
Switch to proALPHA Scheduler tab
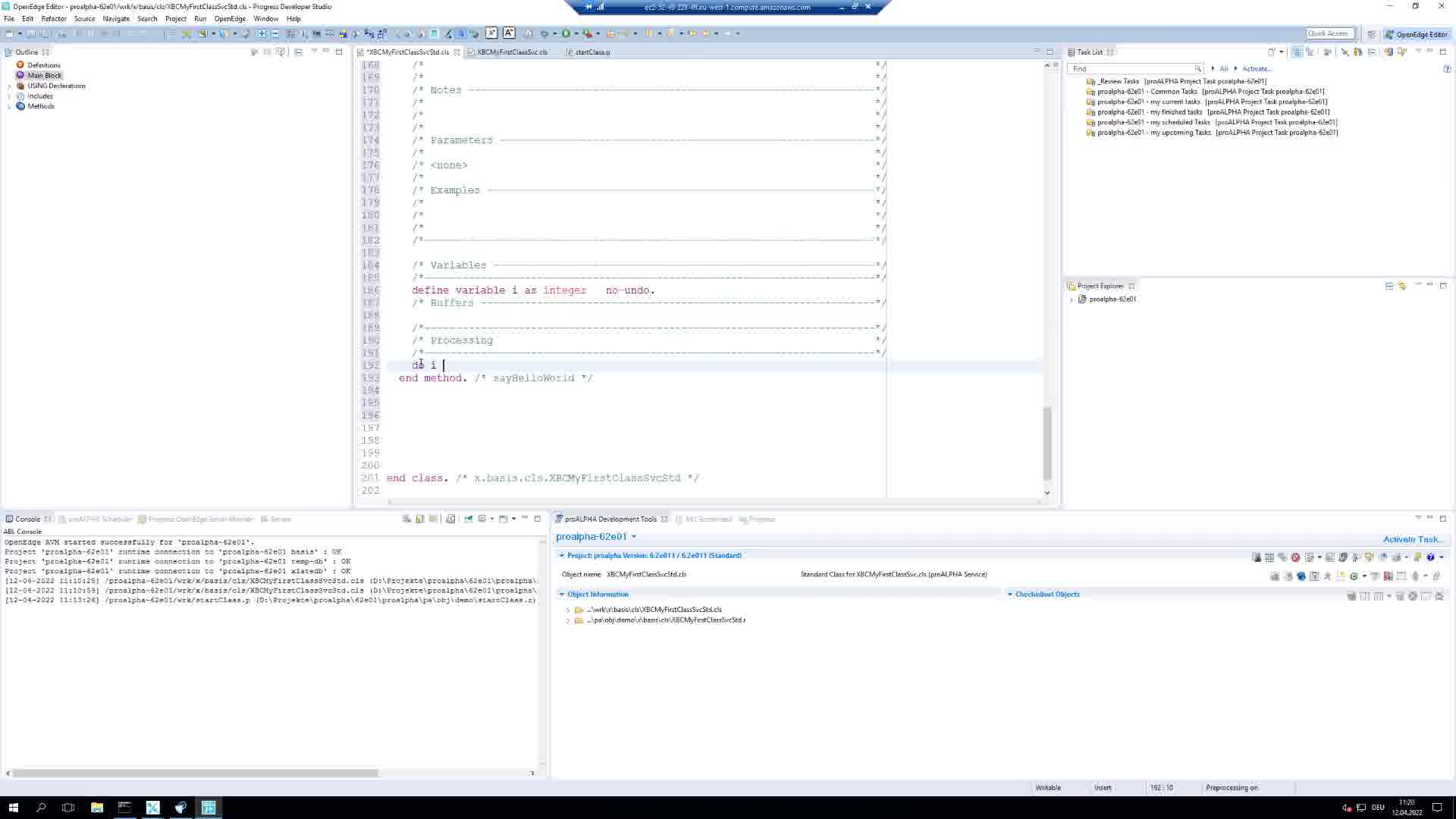click(x=99, y=519)
